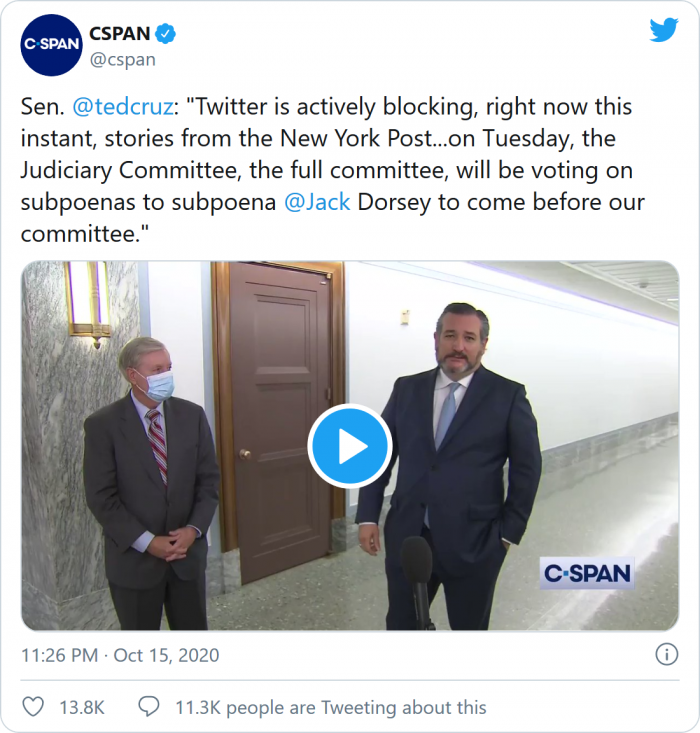Image resolution: width=700 pixels, height=733 pixels.
Task: Open the tweet info icon
Action: point(666,655)
